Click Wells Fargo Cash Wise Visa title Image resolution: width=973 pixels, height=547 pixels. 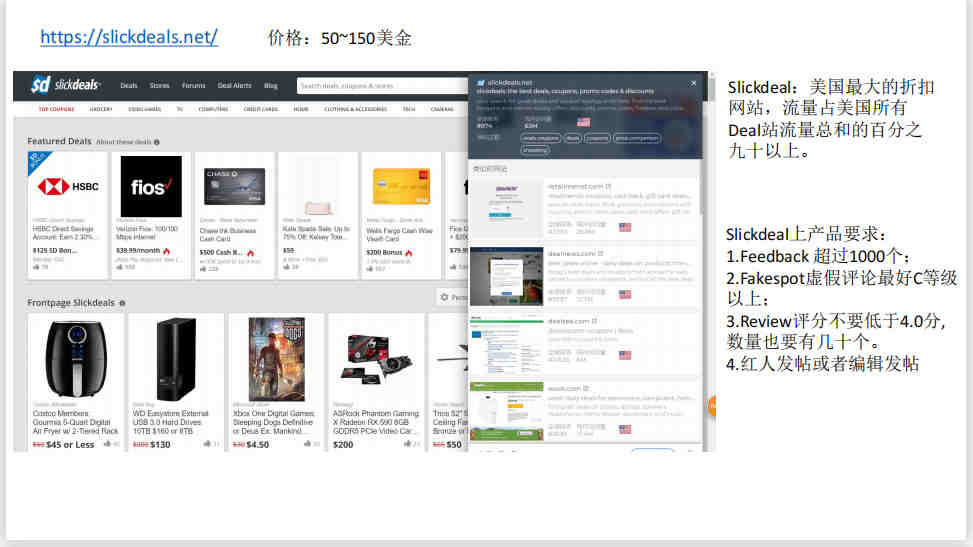[399, 235]
